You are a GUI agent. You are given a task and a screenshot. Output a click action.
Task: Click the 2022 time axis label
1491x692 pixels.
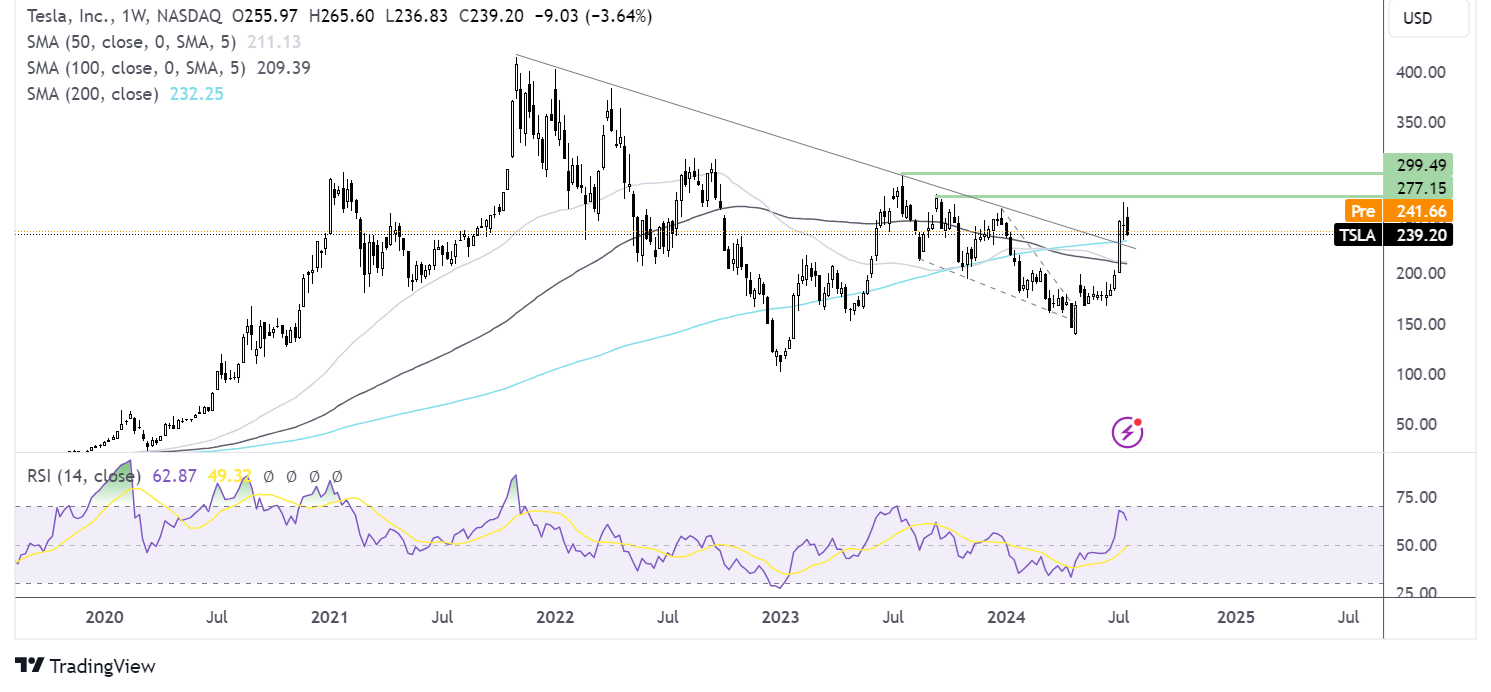pyautogui.click(x=556, y=617)
